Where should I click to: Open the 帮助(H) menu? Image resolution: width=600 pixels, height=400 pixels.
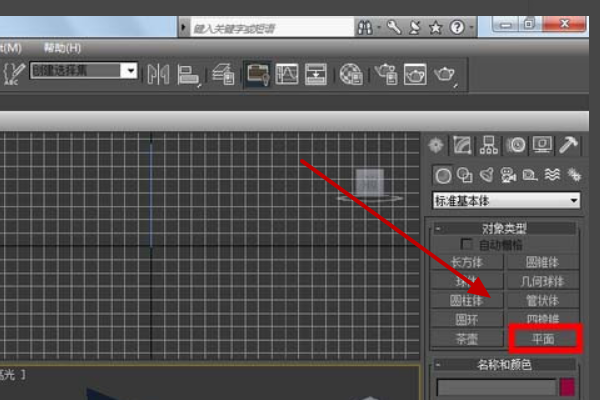(62, 48)
